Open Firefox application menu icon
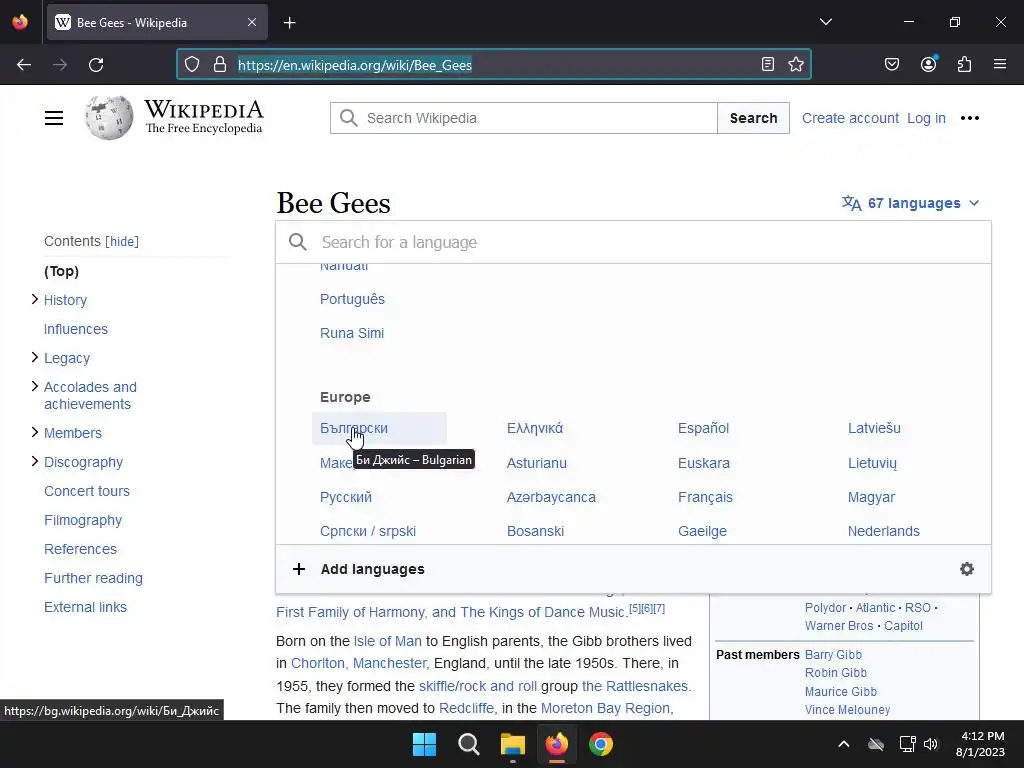The width and height of the screenshot is (1024, 768). tap(1000, 64)
